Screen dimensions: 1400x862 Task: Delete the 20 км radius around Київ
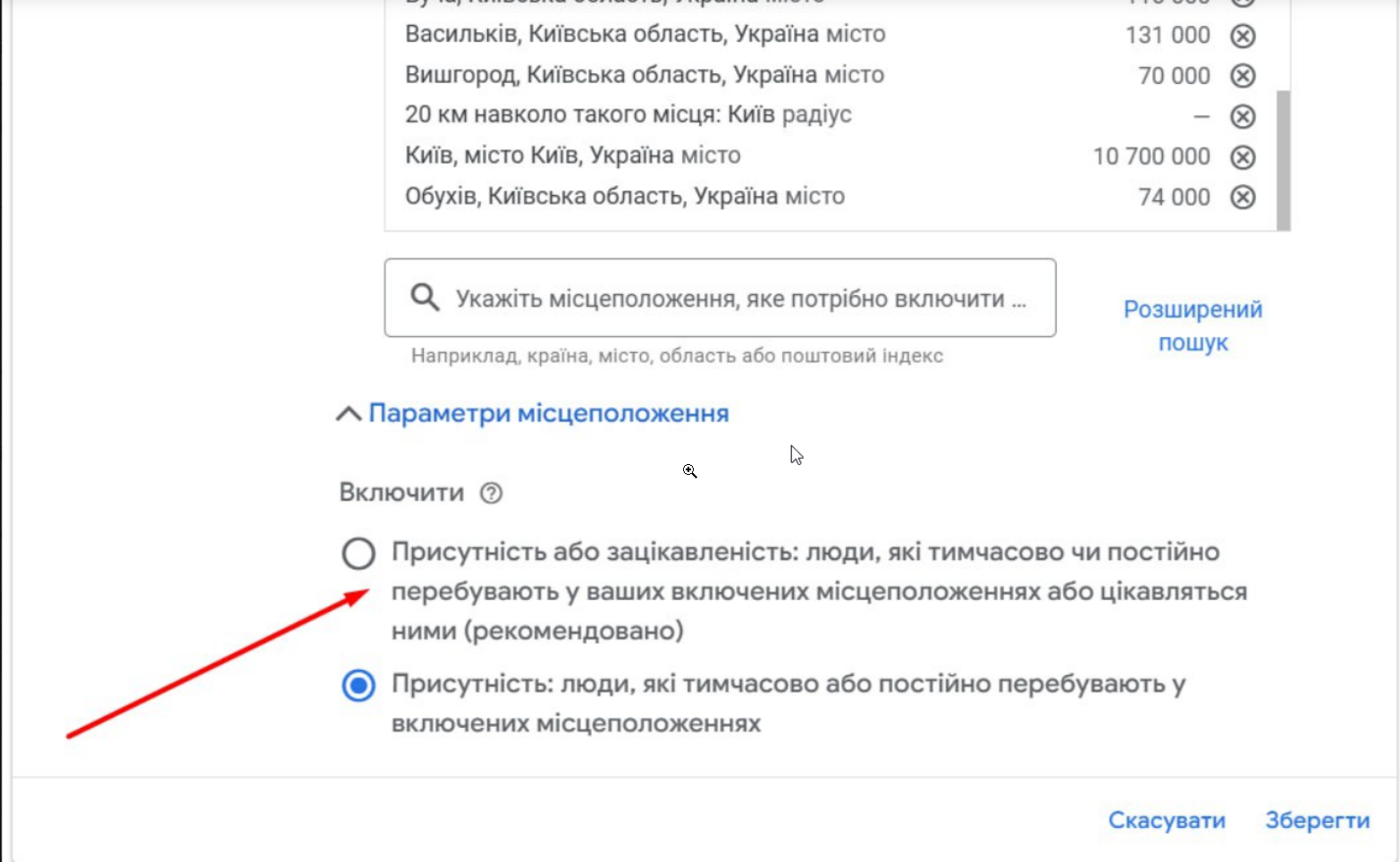pyautogui.click(x=1243, y=116)
